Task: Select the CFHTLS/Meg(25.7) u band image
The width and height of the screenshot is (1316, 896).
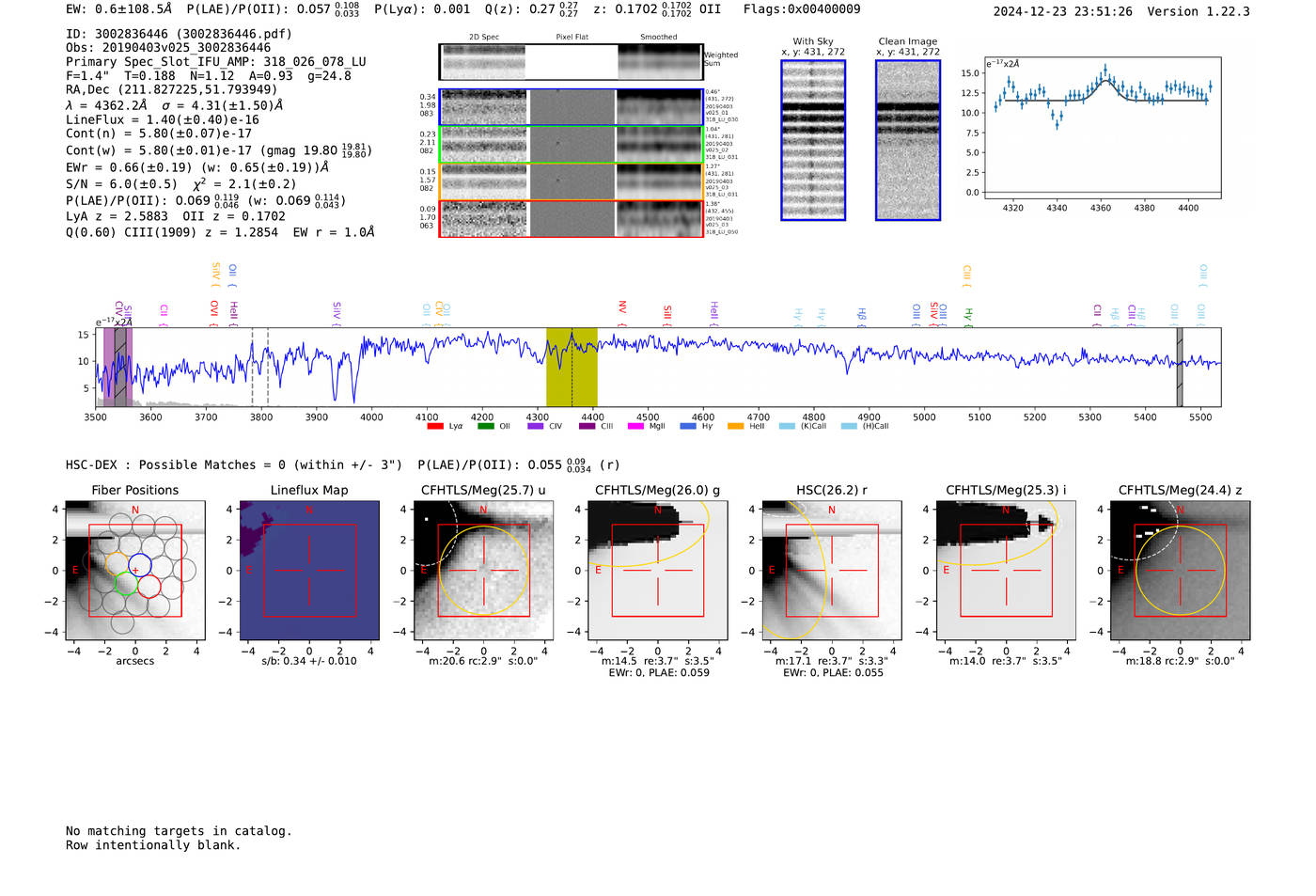Action: point(483,571)
